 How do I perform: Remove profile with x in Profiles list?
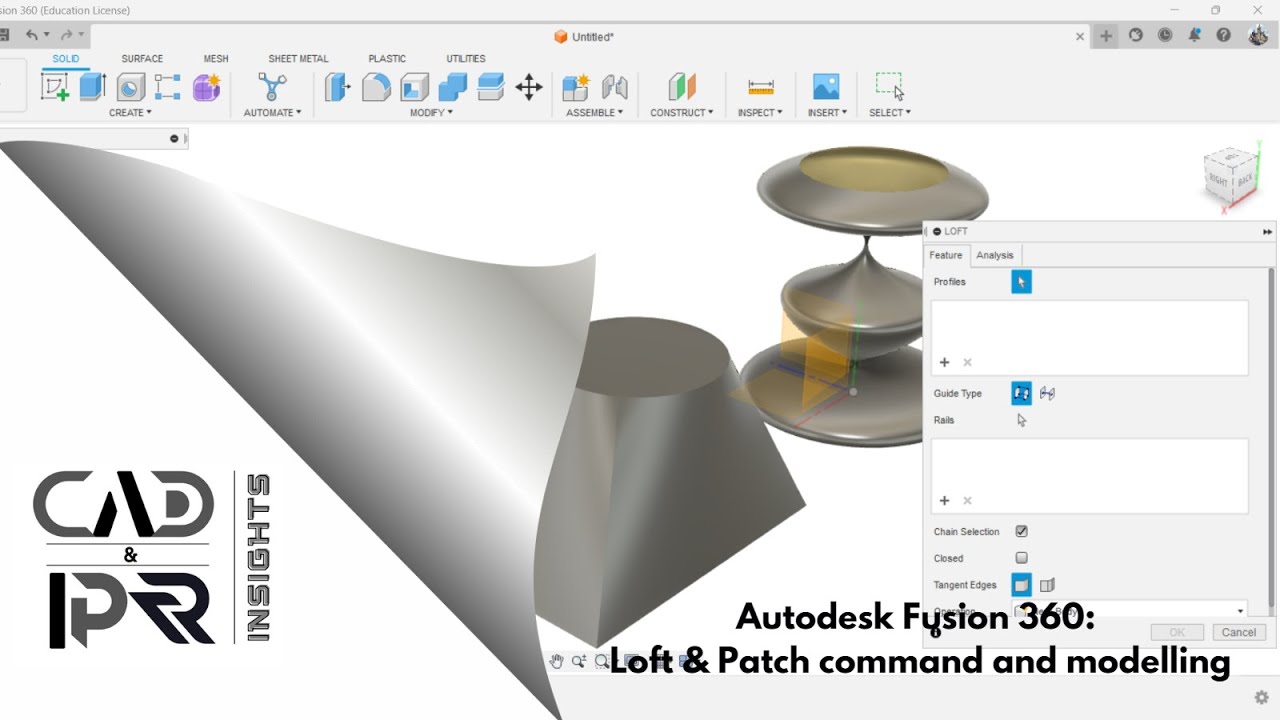[x=967, y=362]
